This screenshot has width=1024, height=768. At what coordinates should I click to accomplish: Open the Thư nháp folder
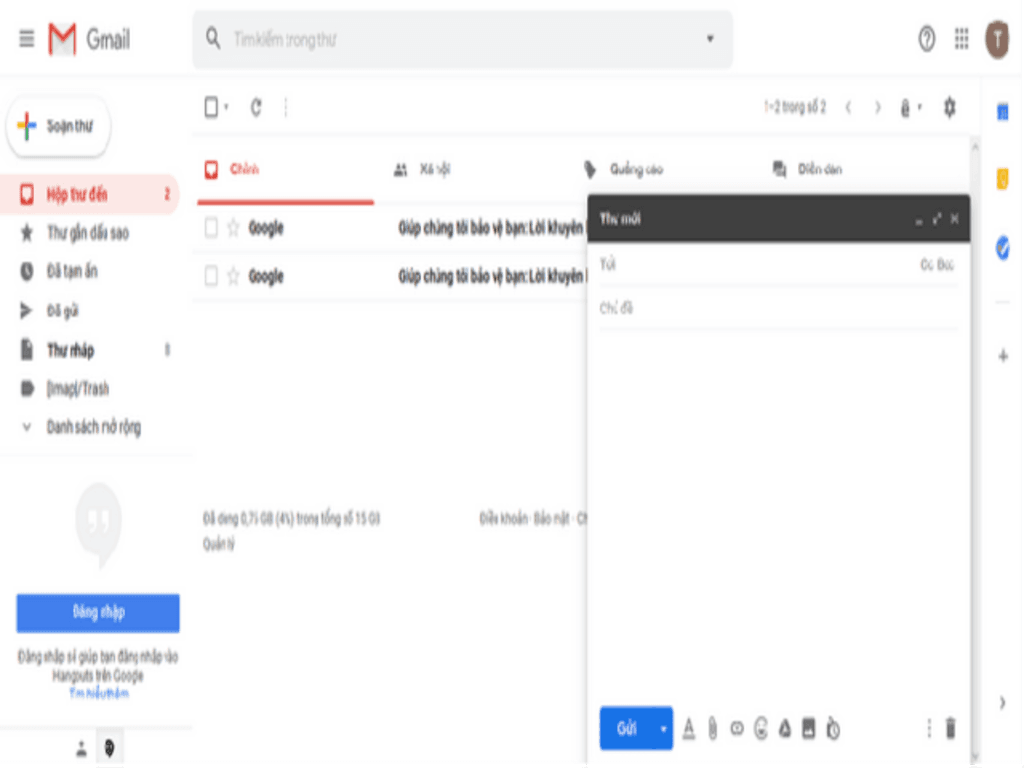coord(72,350)
